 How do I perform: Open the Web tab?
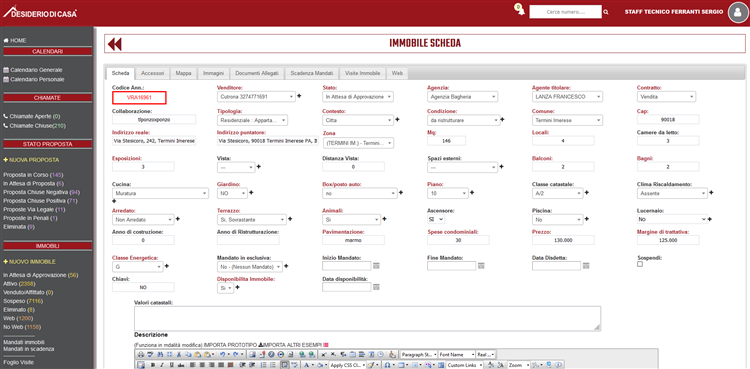(x=397, y=73)
